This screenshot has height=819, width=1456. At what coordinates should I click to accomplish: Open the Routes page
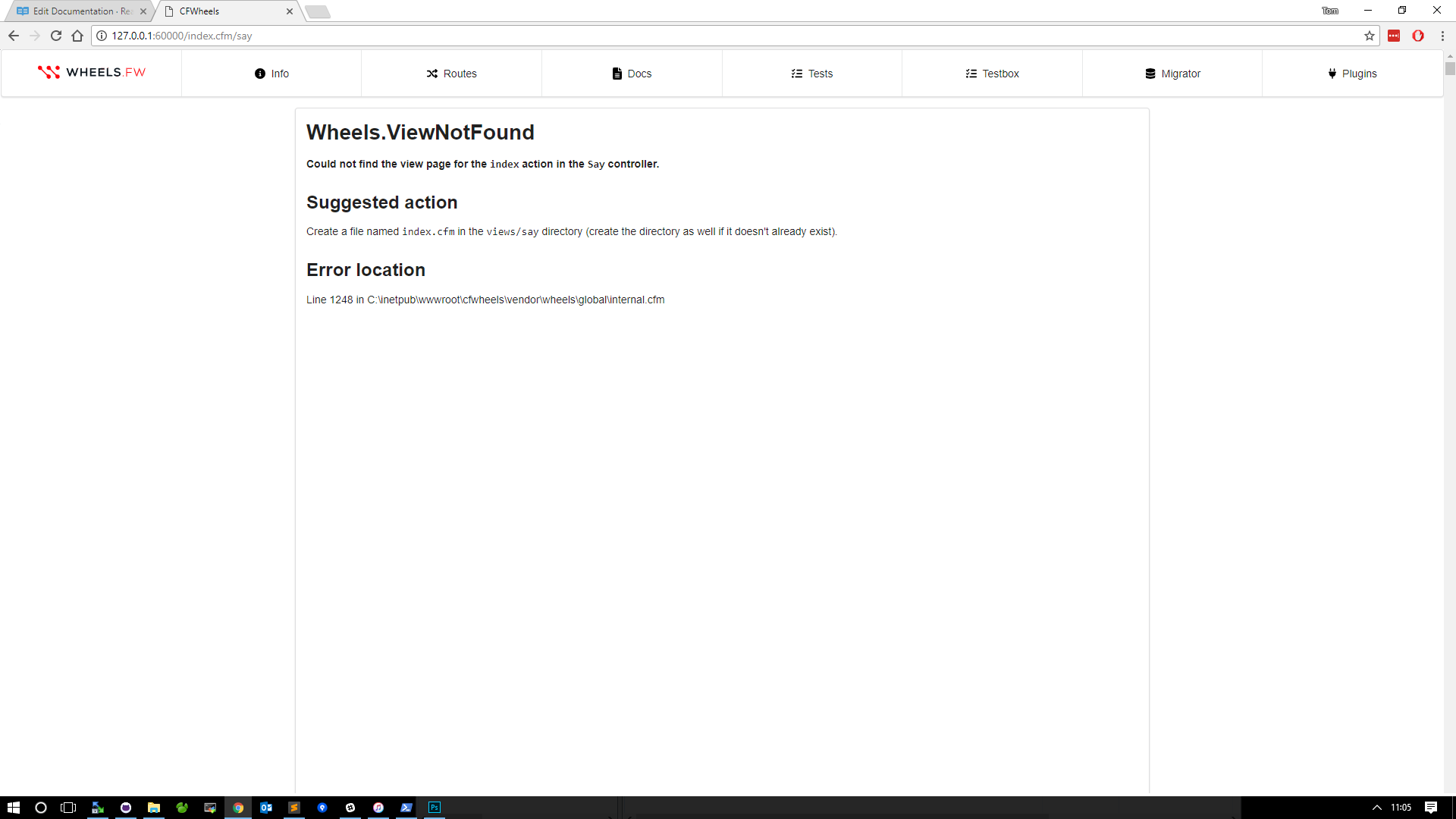coord(451,74)
